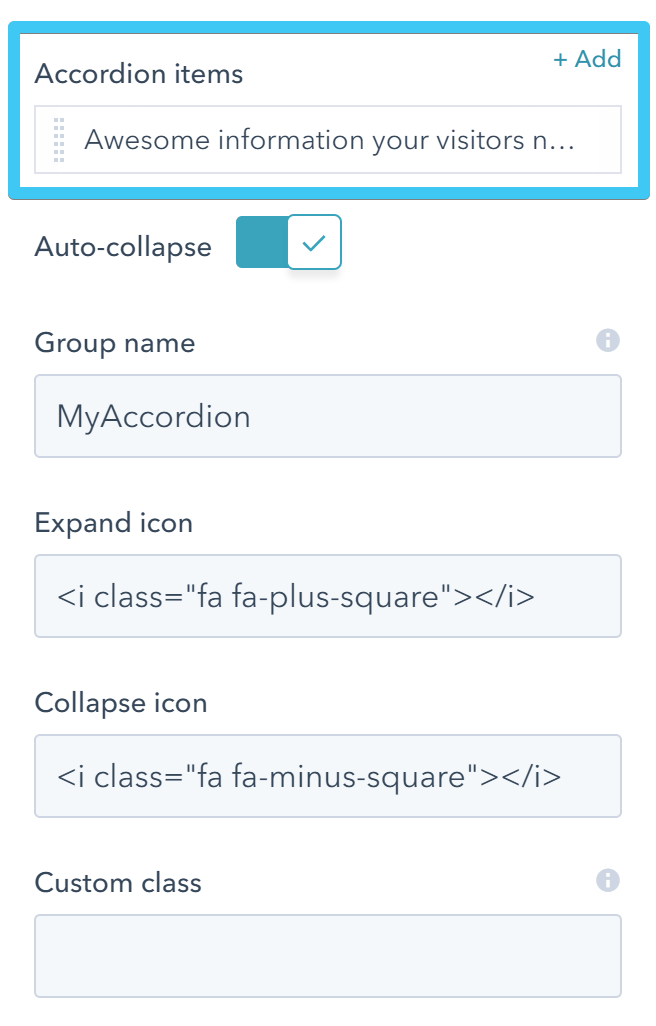Click the "+ Add" accordion item link
This screenshot has height=1026, width=656.
pos(587,59)
